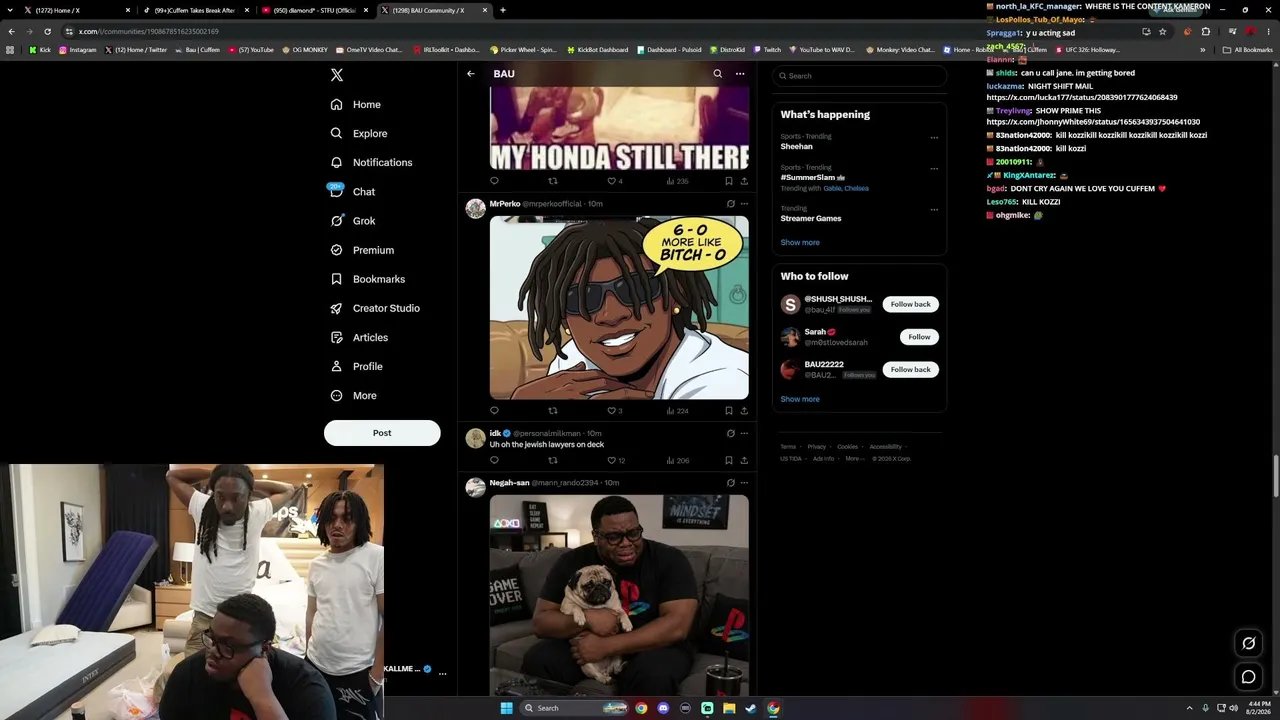Open options for Streamer Games trend
The image size is (1280, 720).
coord(934,210)
